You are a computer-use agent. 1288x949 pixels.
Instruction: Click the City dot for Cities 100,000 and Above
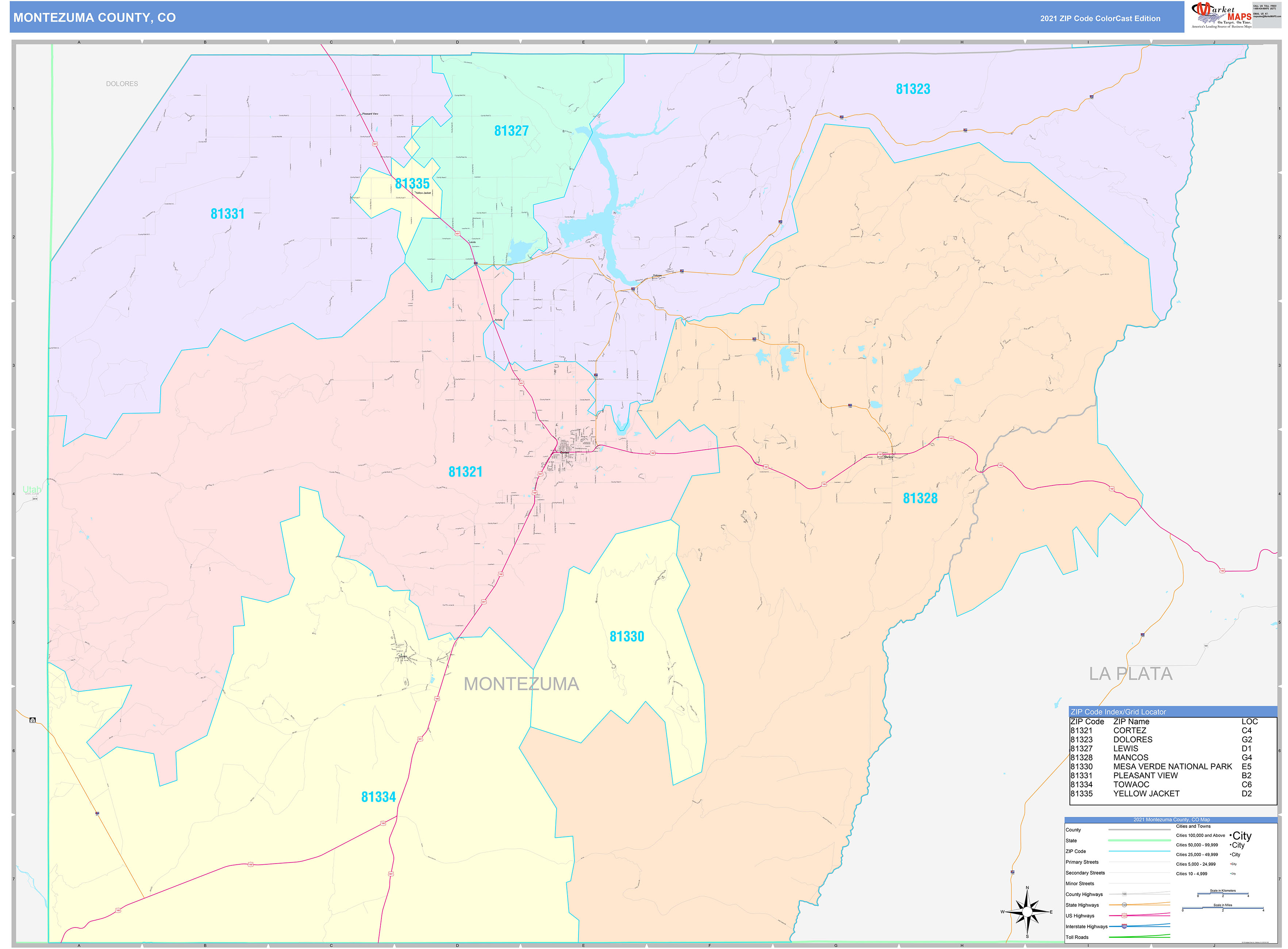[x=1231, y=836]
